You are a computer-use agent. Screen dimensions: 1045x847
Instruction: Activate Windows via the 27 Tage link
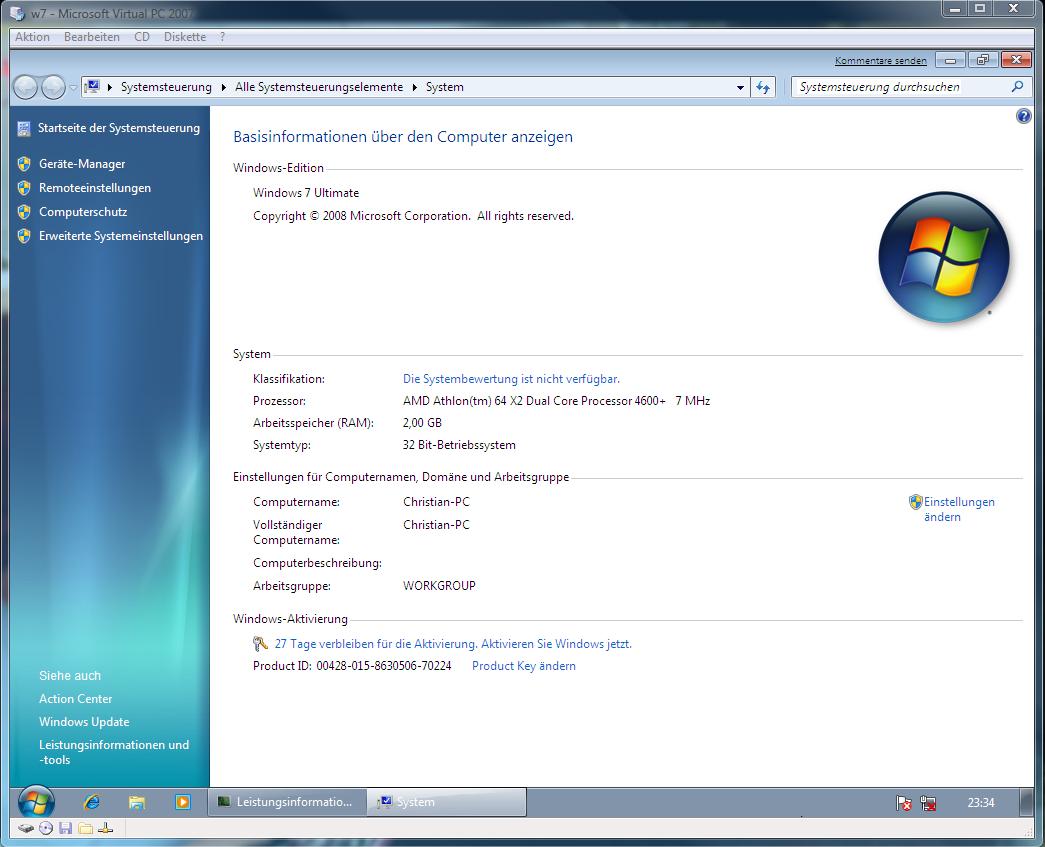coord(453,644)
